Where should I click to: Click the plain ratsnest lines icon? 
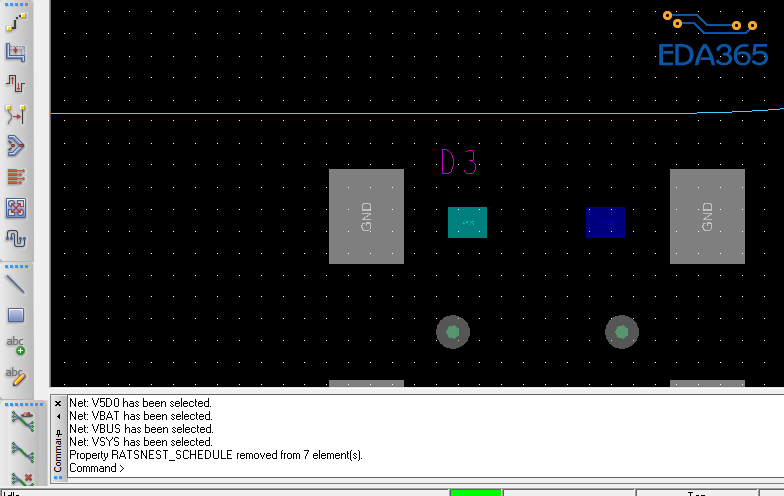(22, 452)
